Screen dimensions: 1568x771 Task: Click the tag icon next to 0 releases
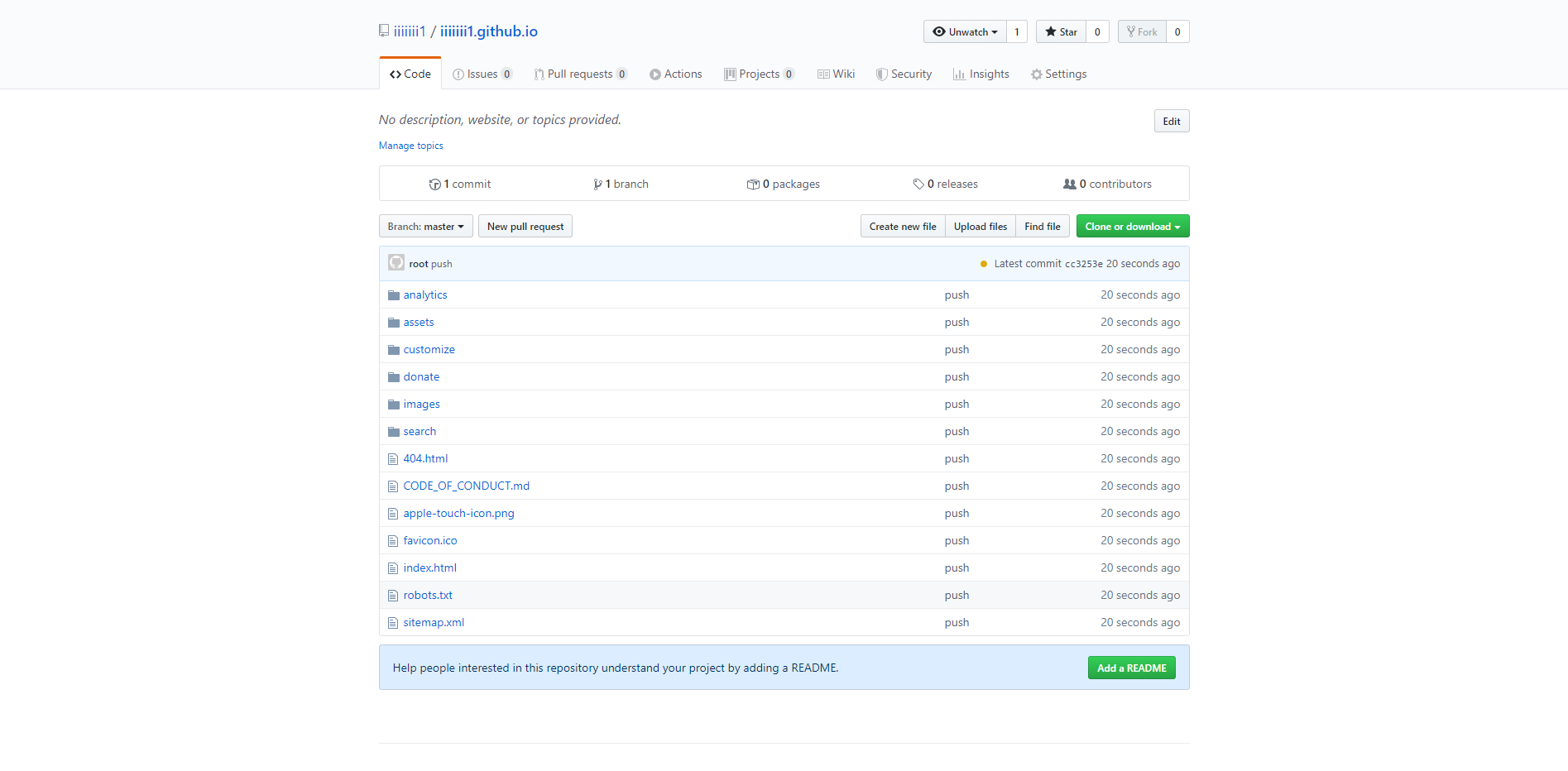[918, 184]
